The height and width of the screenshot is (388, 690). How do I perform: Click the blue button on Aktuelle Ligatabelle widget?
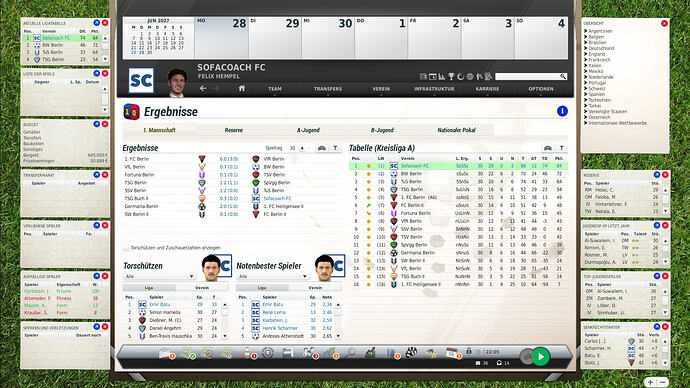point(96,23)
